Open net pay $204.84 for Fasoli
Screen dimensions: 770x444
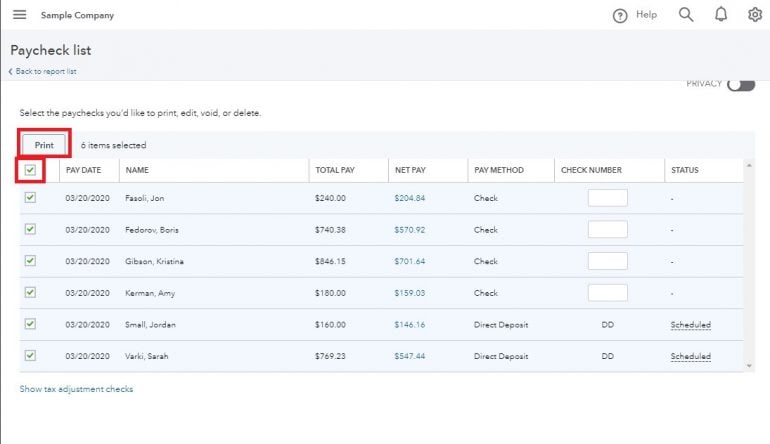[409, 198]
